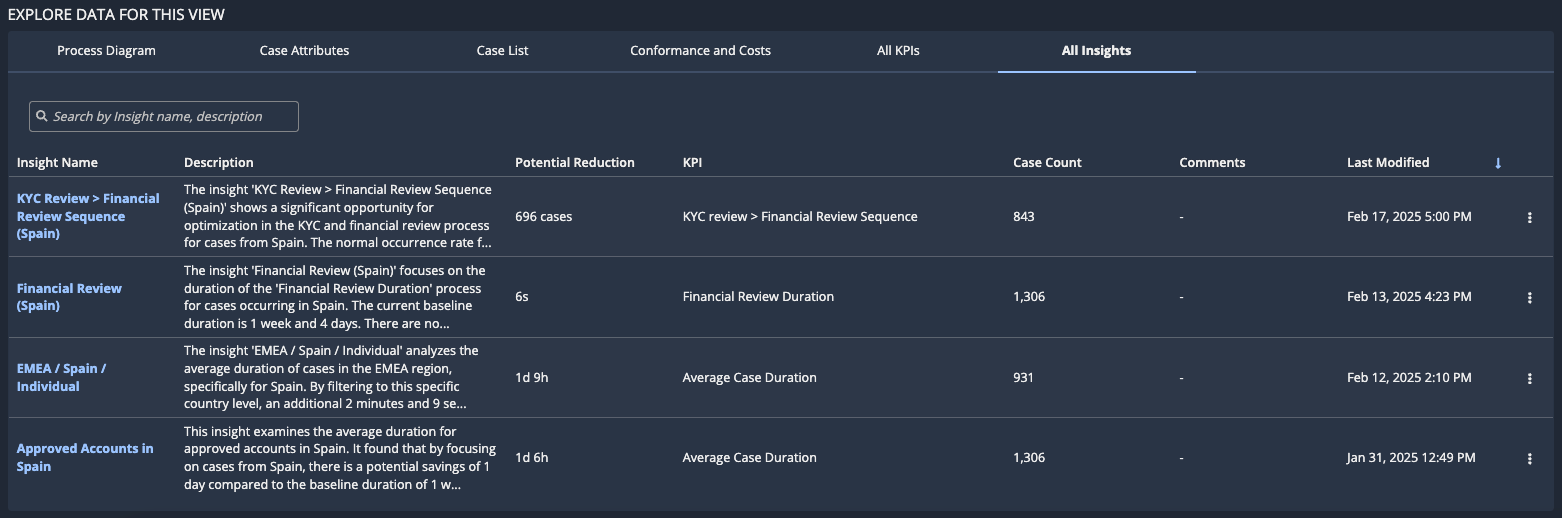The width and height of the screenshot is (1562, 518).
Task: Sort by Last Modified column header
Action: click(1388, 162)
